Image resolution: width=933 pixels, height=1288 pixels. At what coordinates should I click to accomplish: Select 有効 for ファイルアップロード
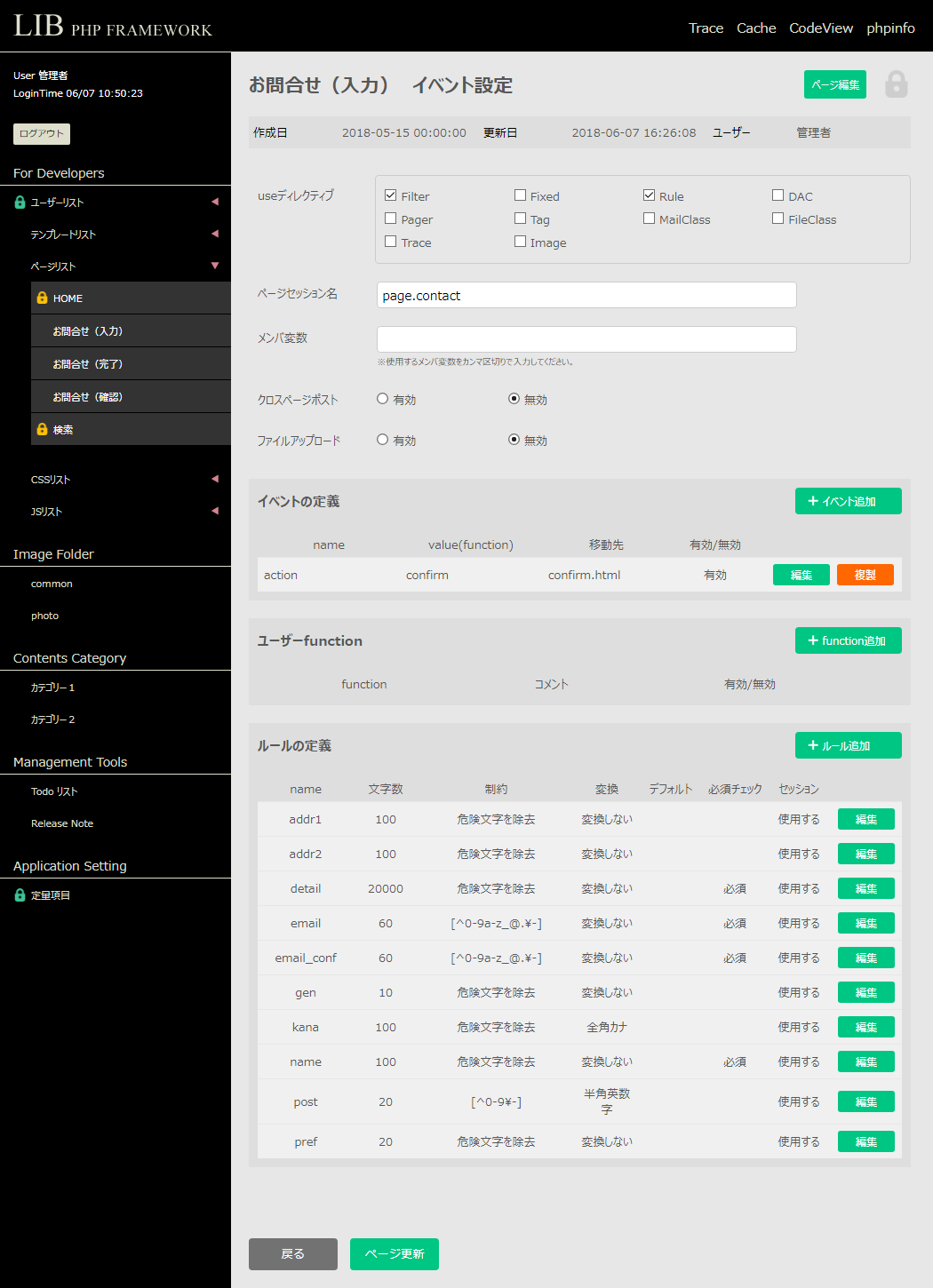coord(383,440)
